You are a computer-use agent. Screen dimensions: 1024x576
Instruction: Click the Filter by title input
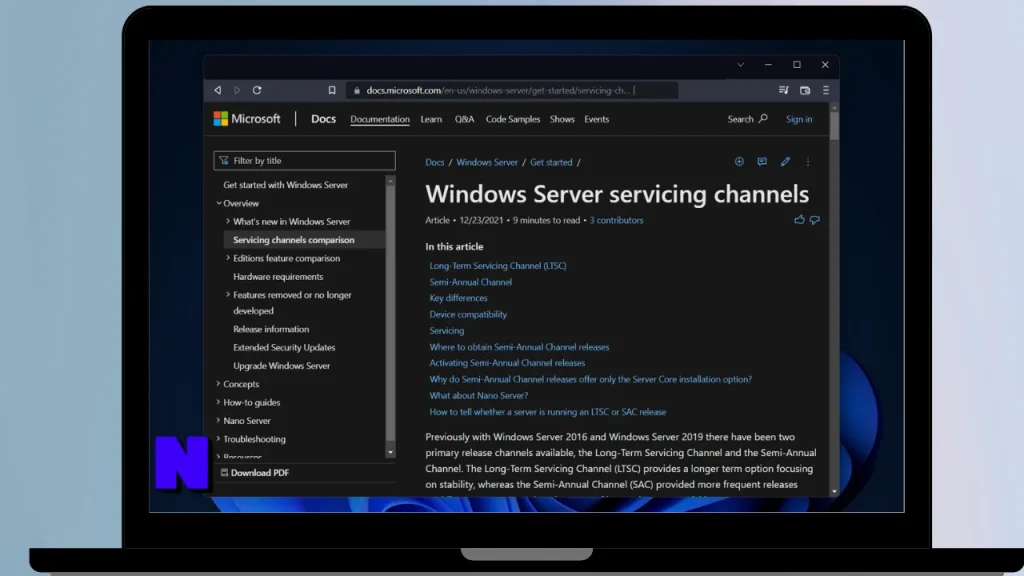304,161
